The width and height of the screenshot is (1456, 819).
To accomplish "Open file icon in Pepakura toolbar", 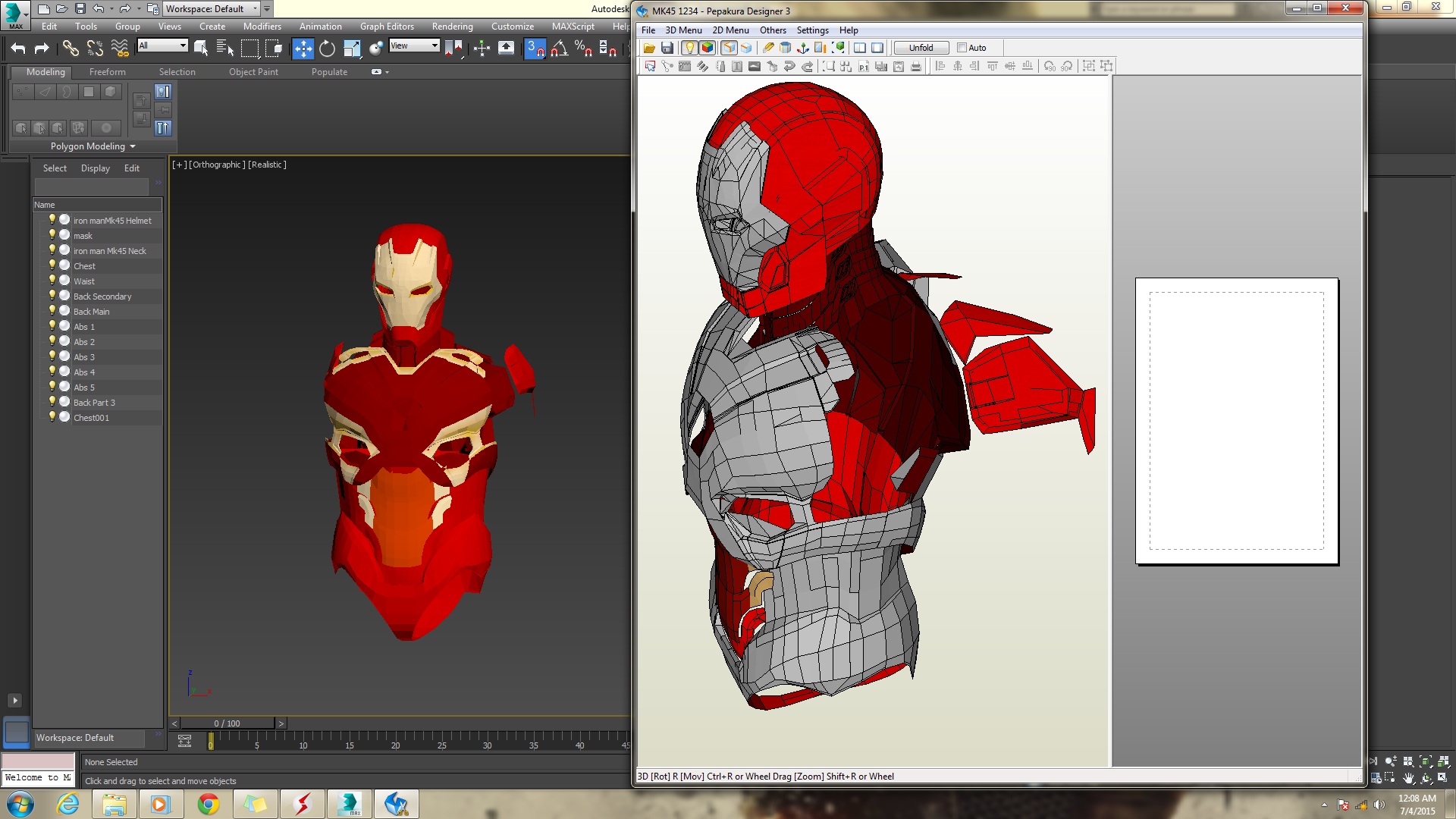I will (x=649, y=48).
